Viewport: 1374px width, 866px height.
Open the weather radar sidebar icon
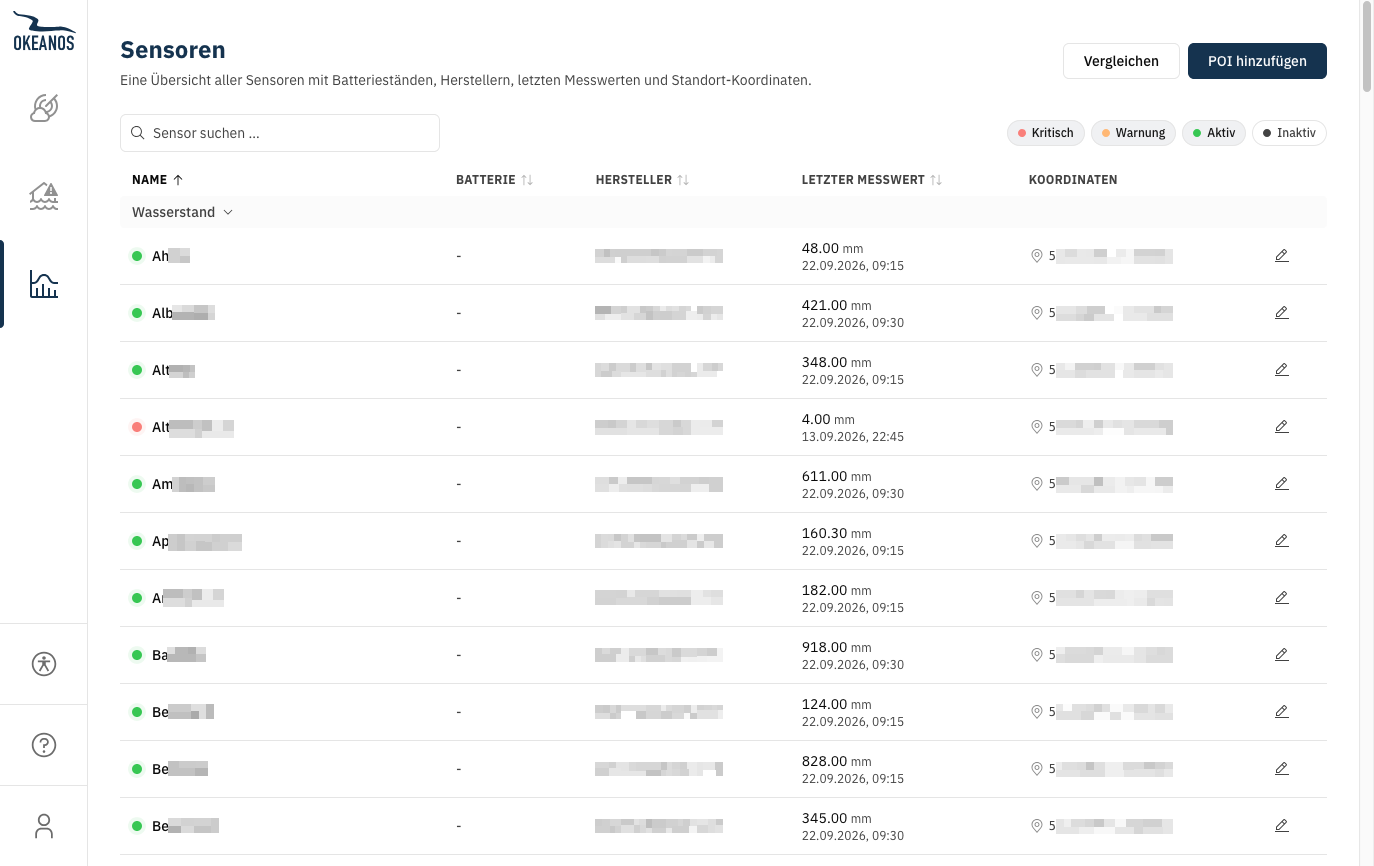click(x=44, y=108)
